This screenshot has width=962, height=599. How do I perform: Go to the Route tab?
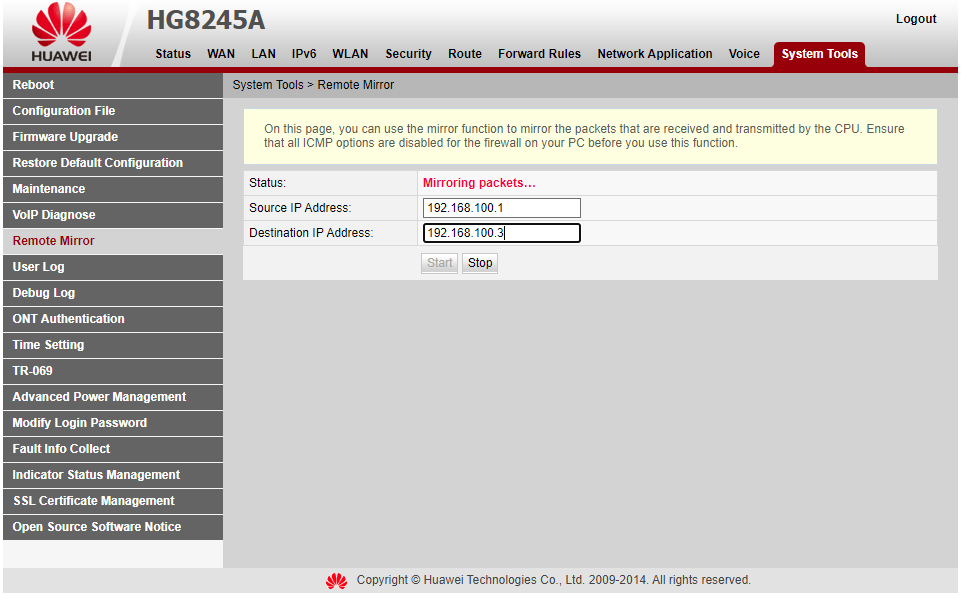point(465,54)
